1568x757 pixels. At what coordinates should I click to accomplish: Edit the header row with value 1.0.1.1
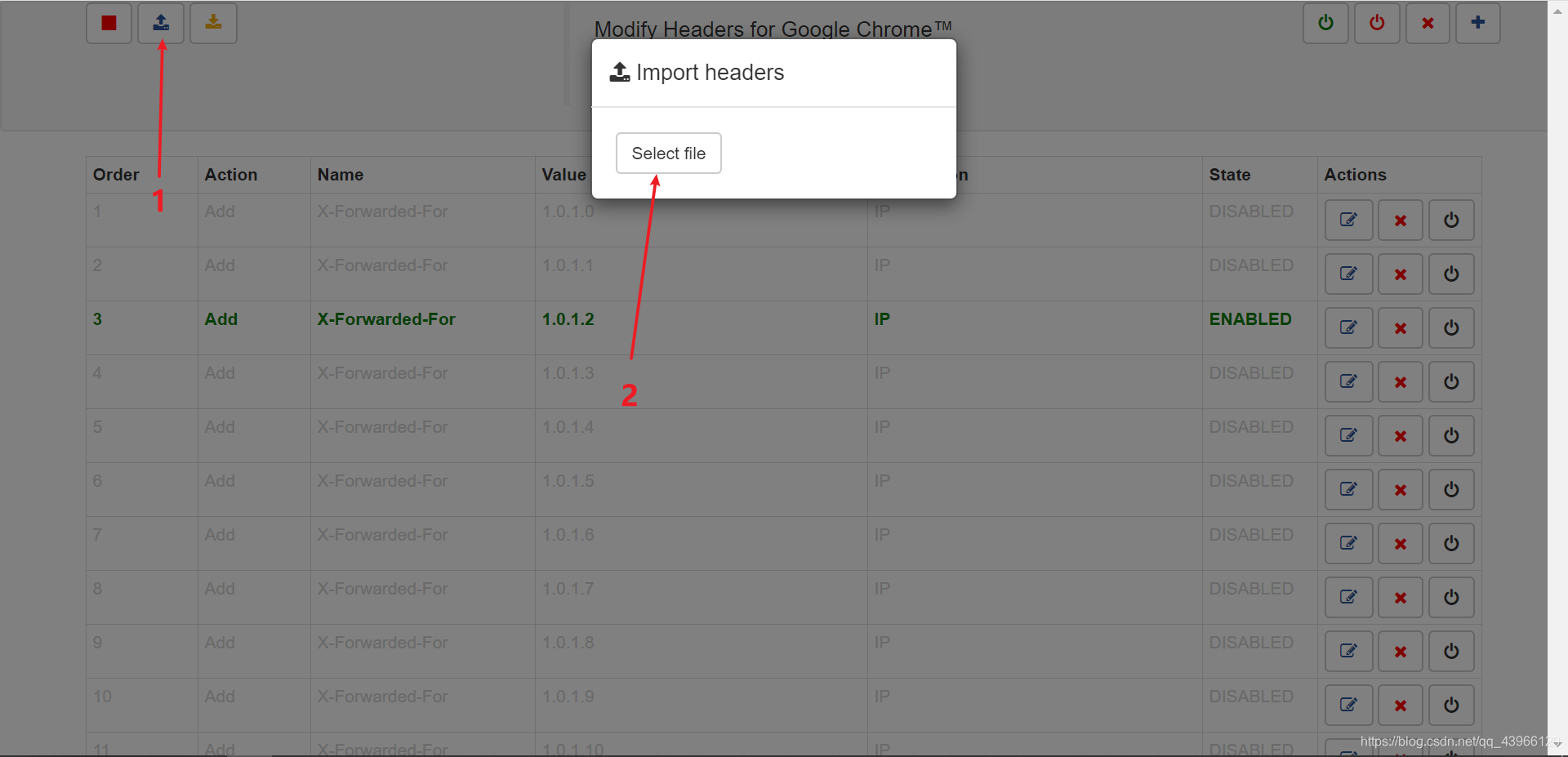pyautogui.click(x=1348, y=274)
